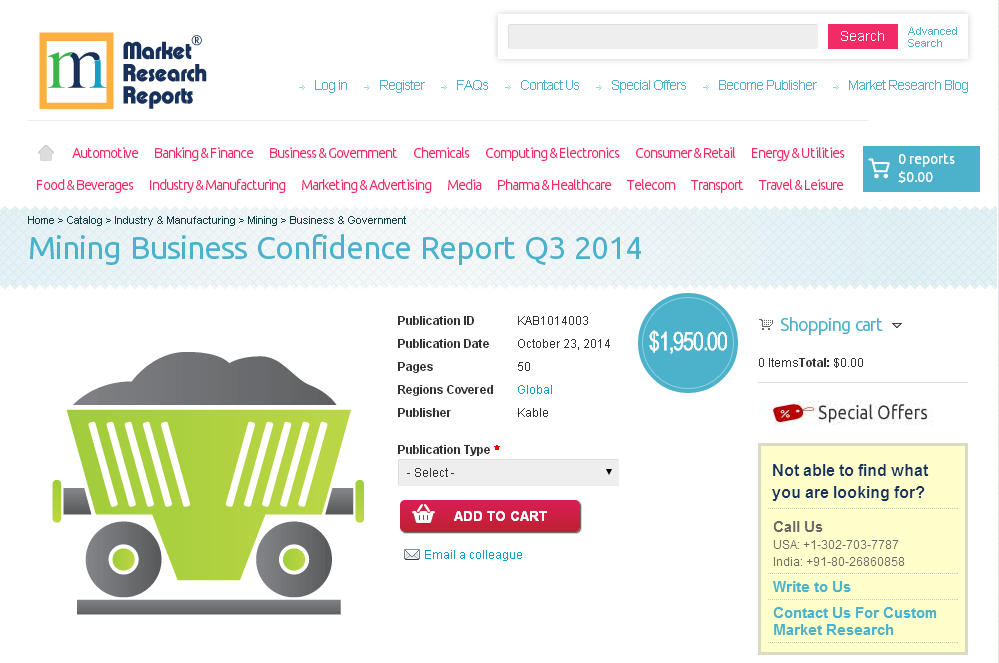
Task: Click the mining cart product image
Action: 207,470
